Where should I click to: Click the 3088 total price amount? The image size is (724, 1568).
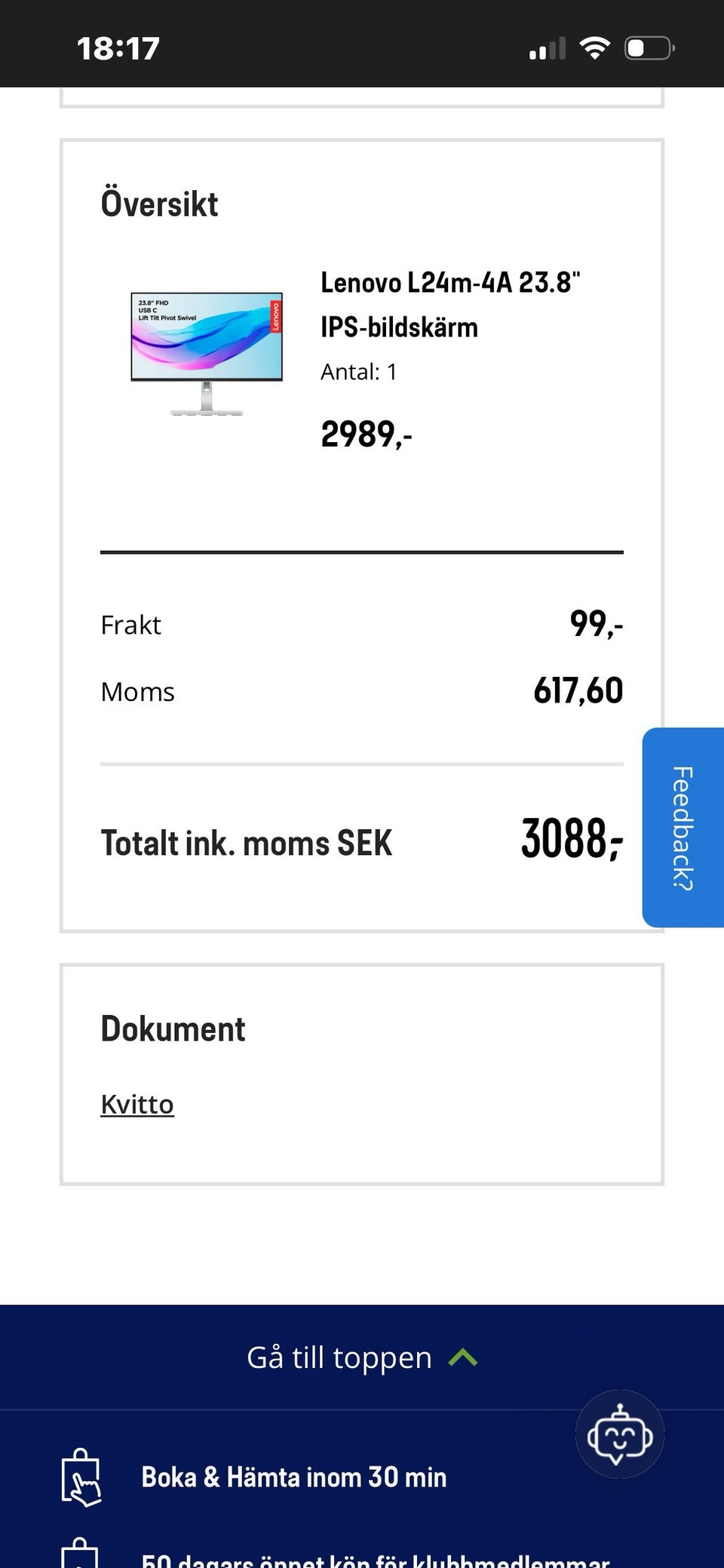point(571,838)
